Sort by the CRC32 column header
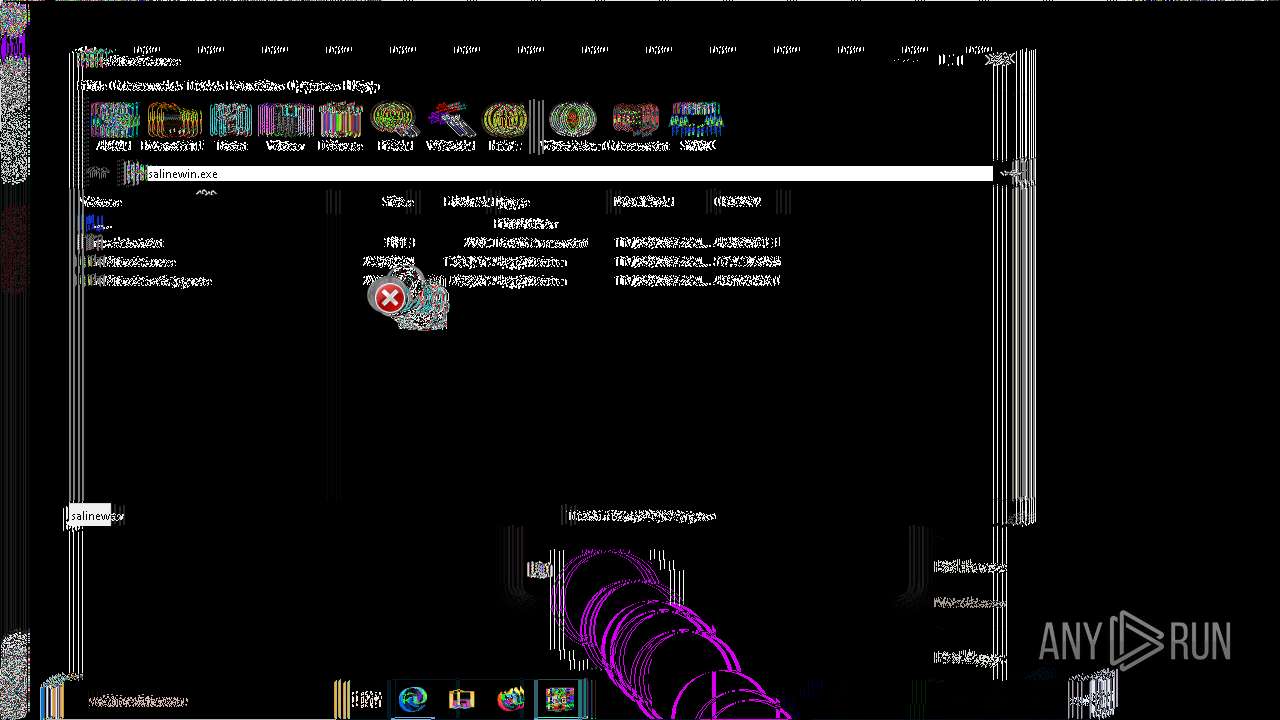Image resolution: width=1280 pixels, height=720 pixels. click(x=738, y=202)
